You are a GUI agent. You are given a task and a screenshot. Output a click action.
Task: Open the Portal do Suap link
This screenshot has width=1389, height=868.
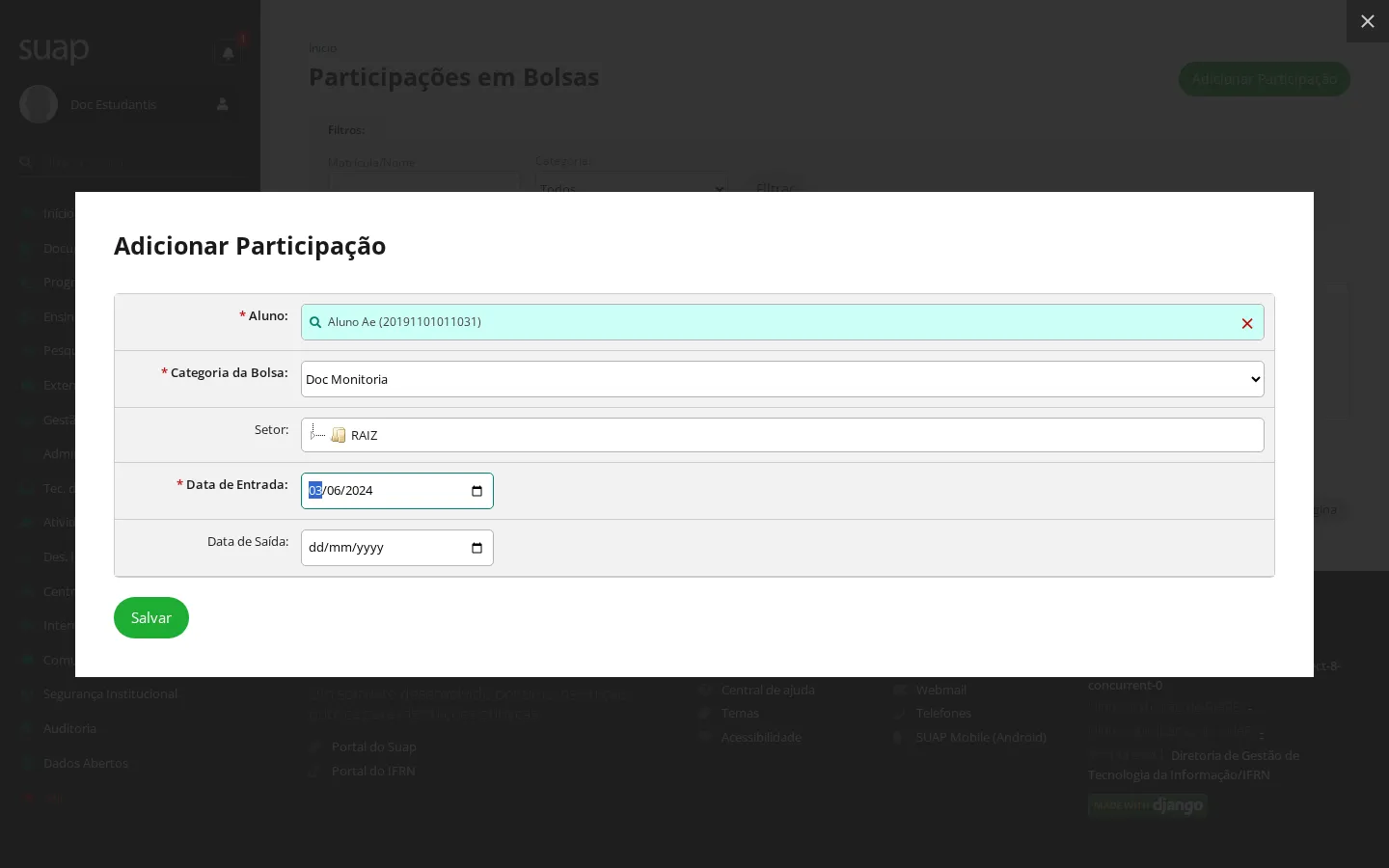(373, 746)
